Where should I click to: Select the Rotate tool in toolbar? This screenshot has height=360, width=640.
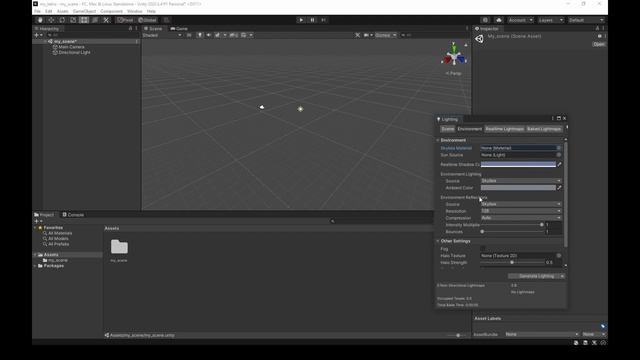click(x=62, y=20)
